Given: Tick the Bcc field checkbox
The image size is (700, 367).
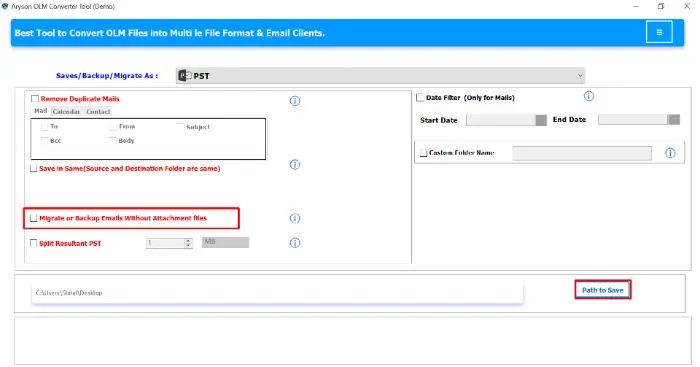Looking at the screenshot, I should tap(44, 141).
